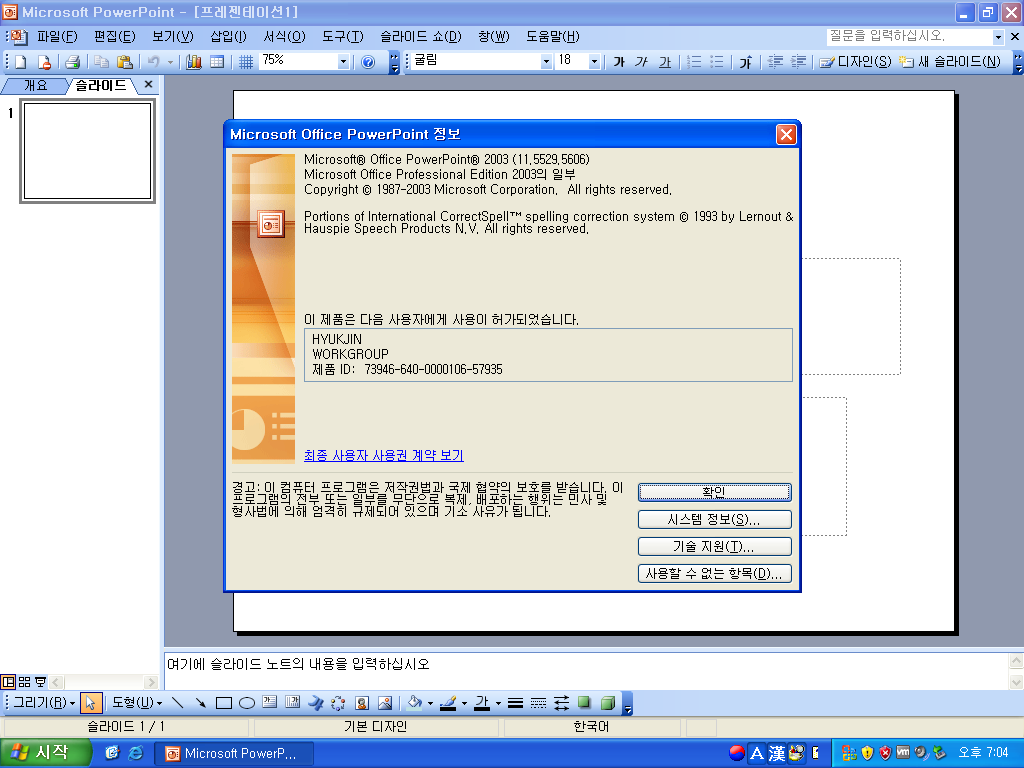Open the font size 18 dropdown
The height and width of the screenshot is (768, 1024).
point(594,62)
